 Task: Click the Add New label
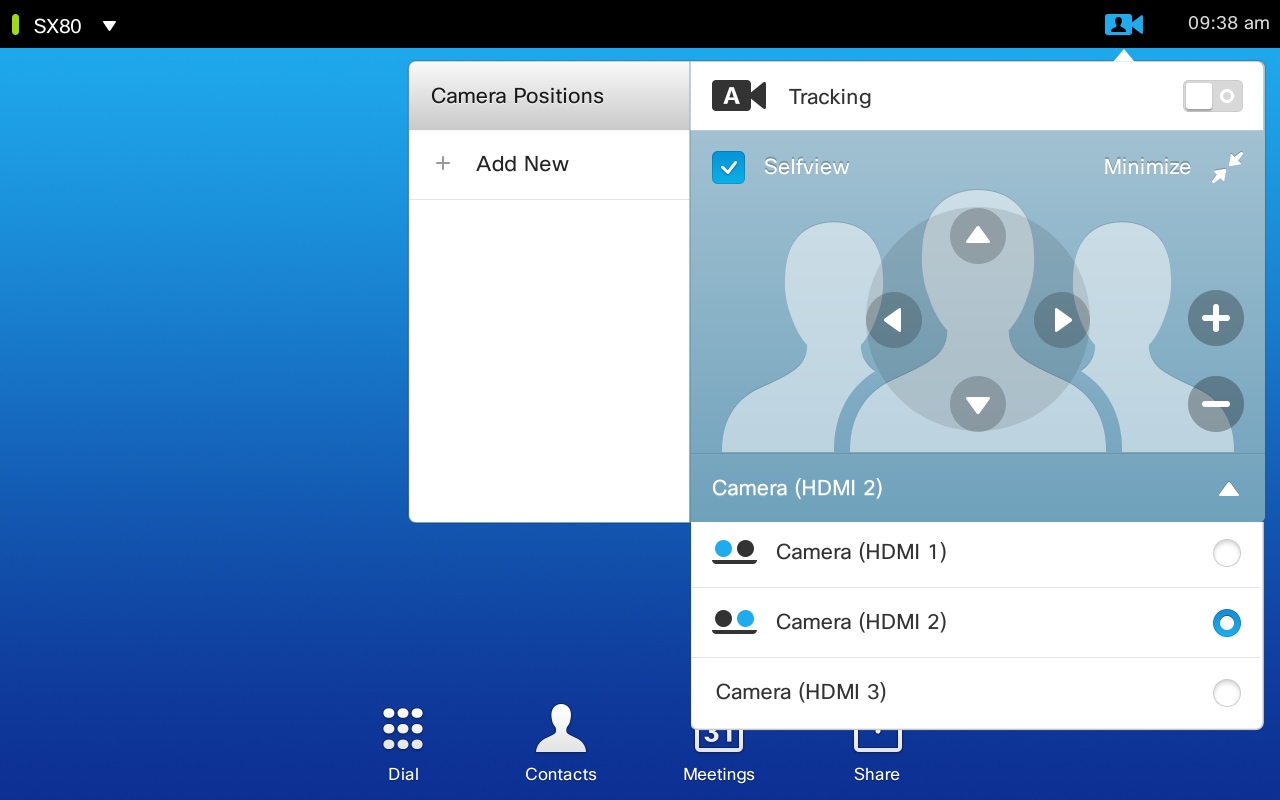[522, 164]
